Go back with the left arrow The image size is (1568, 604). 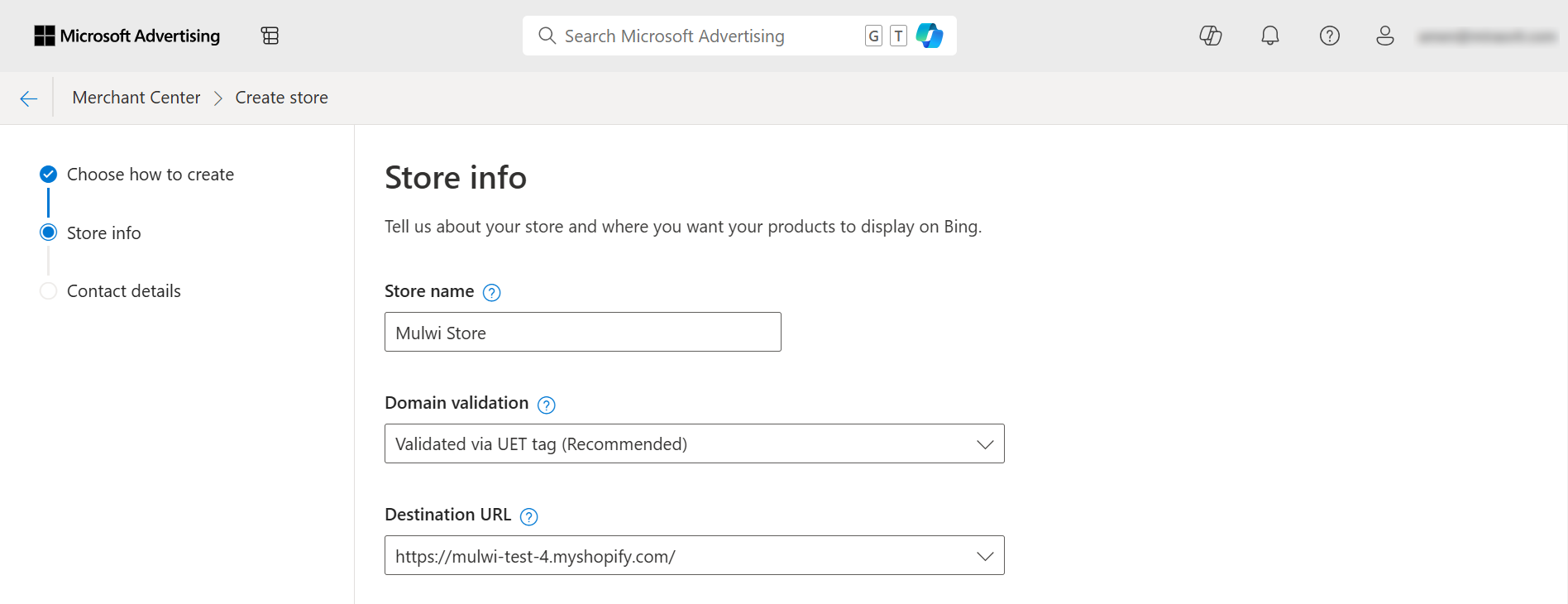coord(29,98)
